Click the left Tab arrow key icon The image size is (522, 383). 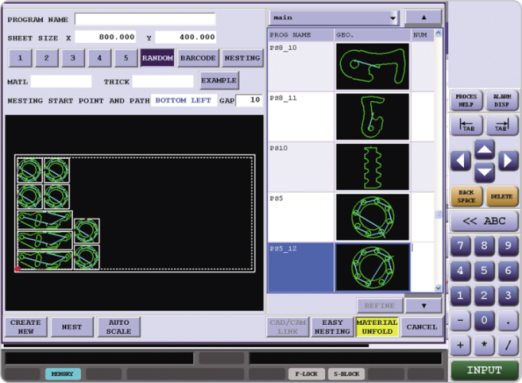[x=467, y=125]
